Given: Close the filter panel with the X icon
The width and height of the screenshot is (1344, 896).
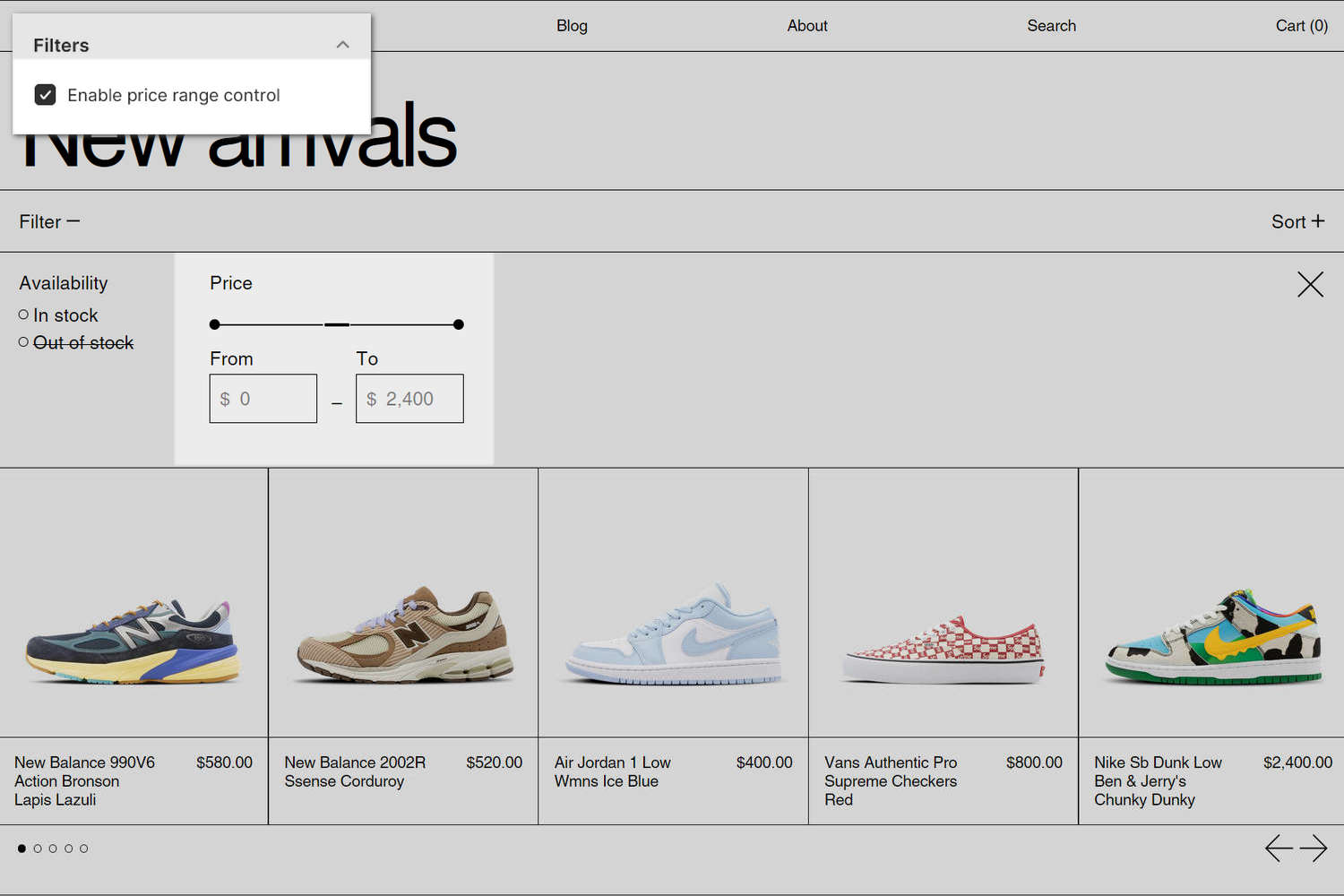Looking at the screenshot, I should (x=1310, y=284).
